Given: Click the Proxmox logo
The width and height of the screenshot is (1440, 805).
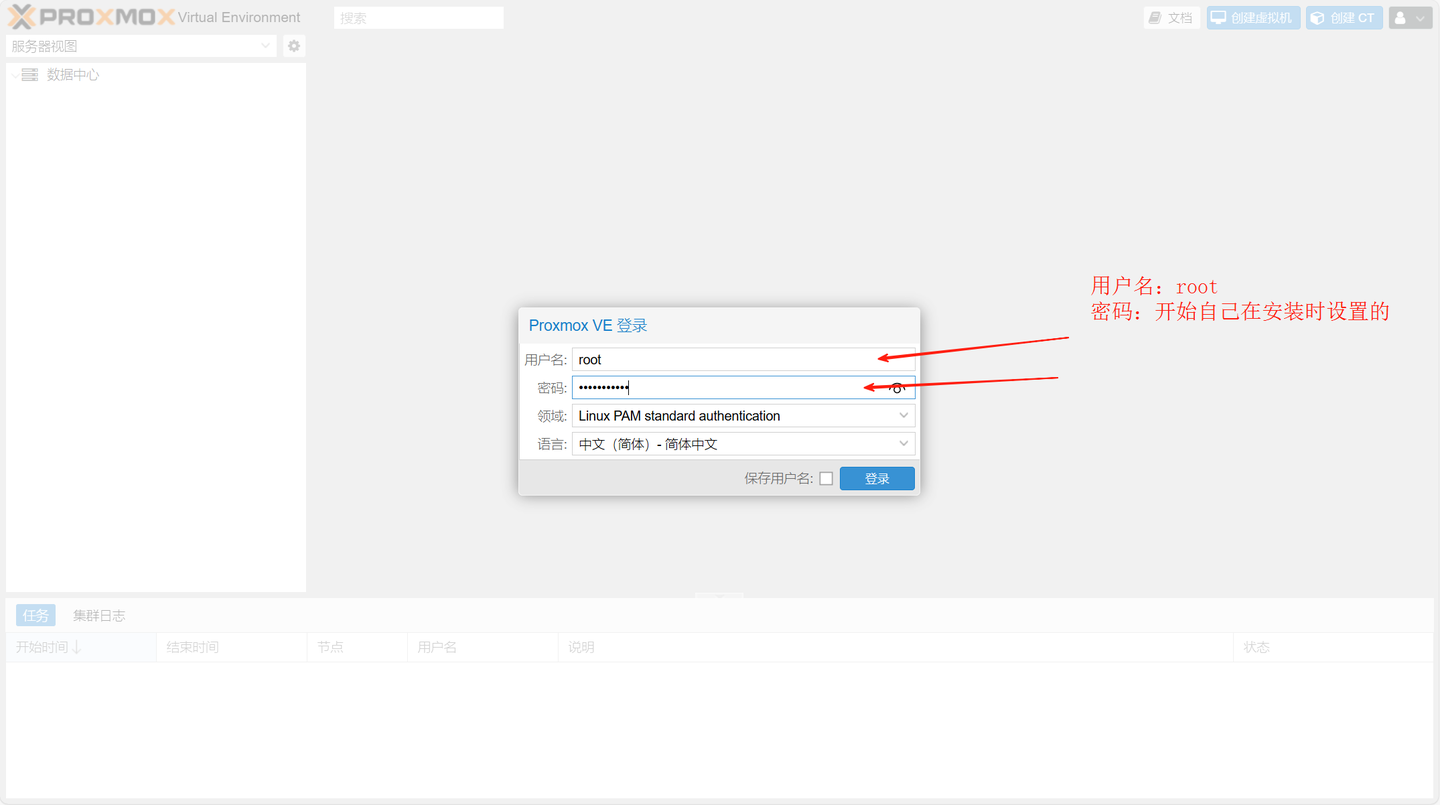Looking at the screenshot, I should pos(91,17).
